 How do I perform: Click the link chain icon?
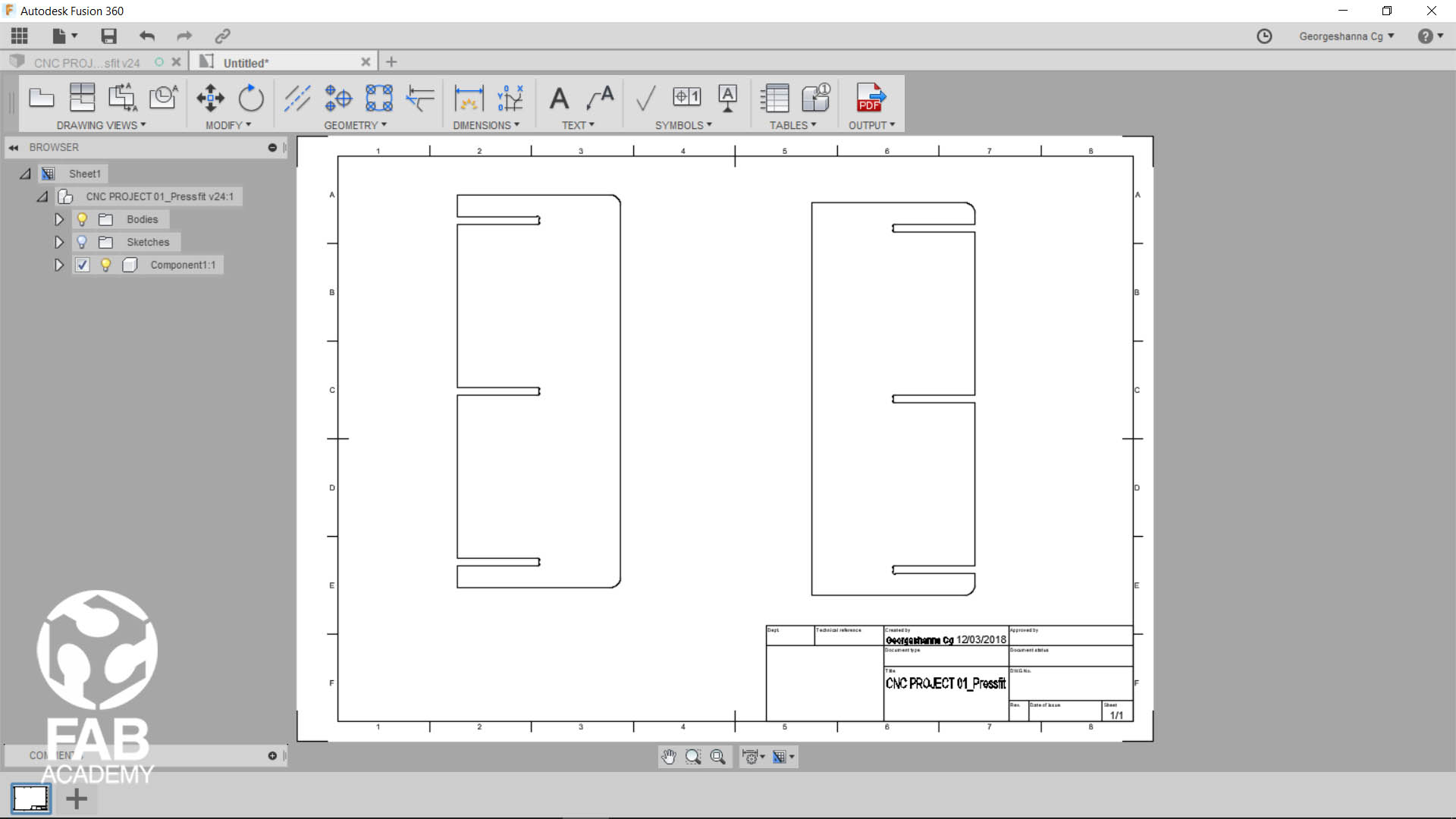click(222, 36)
